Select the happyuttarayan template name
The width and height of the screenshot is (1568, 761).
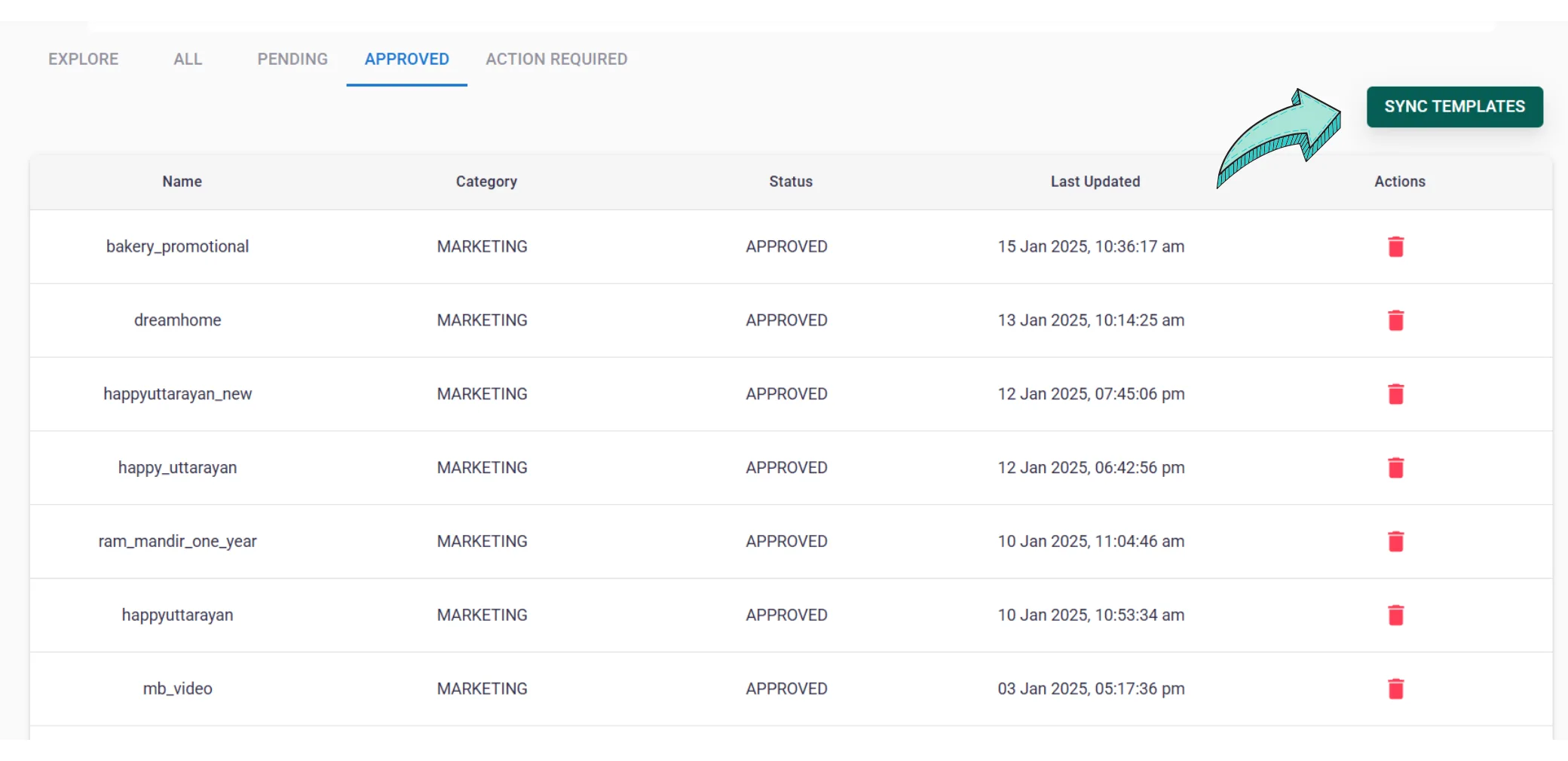coord(178,615)
